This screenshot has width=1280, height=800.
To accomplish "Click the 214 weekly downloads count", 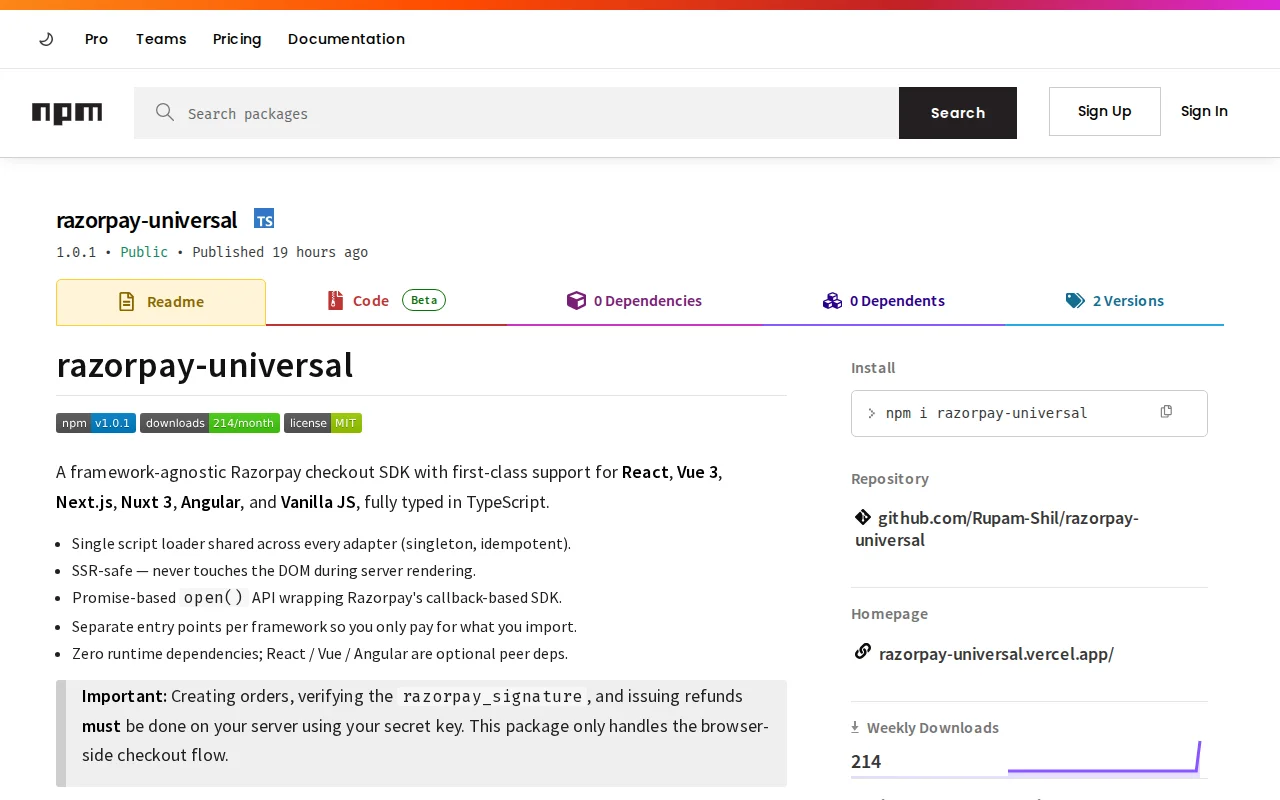I will click(866, 762).
